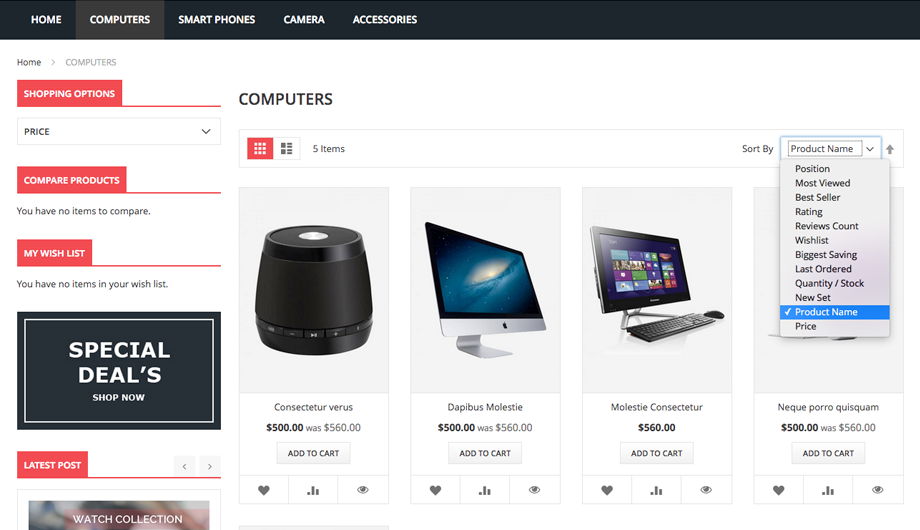This screenshot has width=920, height=530.
Task: Quick view Dapibus Molestie product
Action: click(x=535, y=490)
